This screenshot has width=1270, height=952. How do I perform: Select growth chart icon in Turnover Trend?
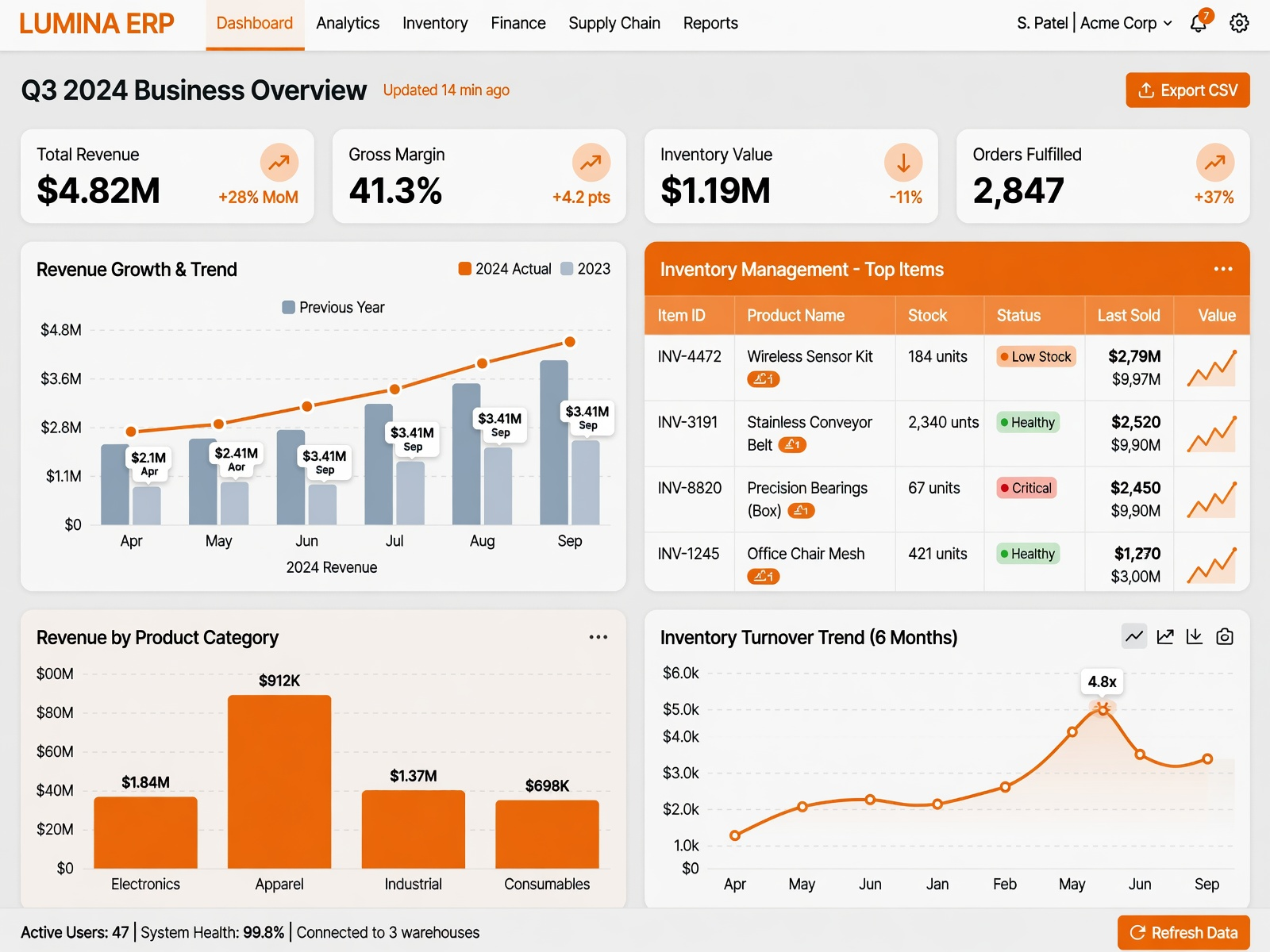click(x=1165, y=636)
